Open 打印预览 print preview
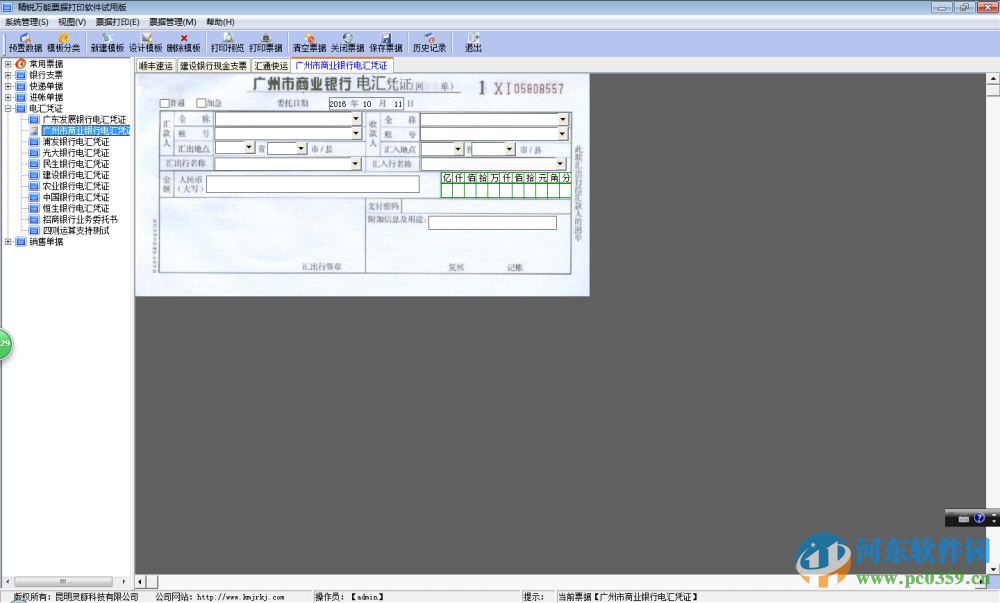The width and height of the screenshot is (1000, 603). point(228,43)
